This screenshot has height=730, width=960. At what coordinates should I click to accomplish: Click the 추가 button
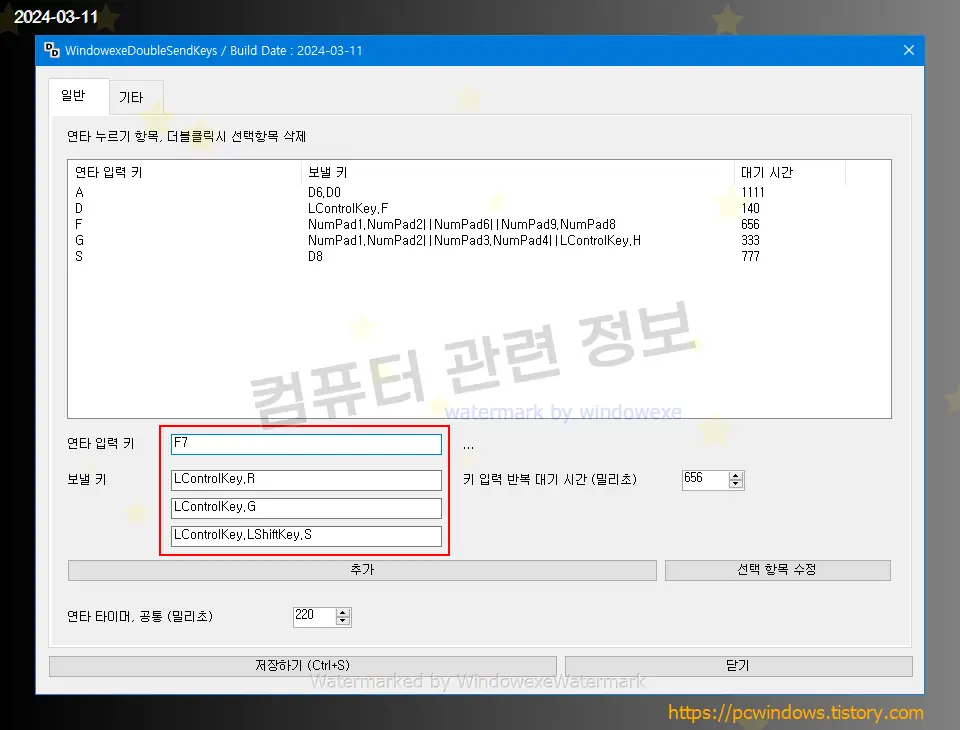362,570
